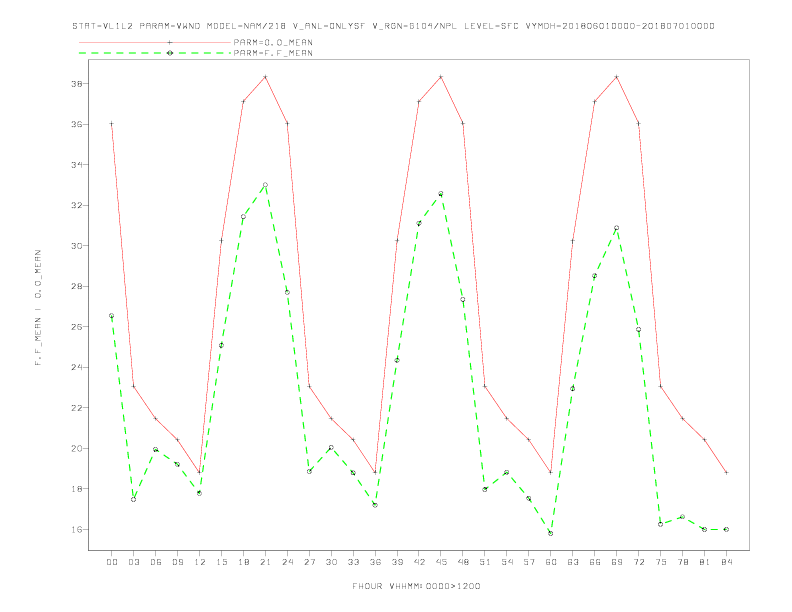This screenshot has width=792, height=612.
Task: Click x-axis forecast hour label 48
Action: coord(463,562)
